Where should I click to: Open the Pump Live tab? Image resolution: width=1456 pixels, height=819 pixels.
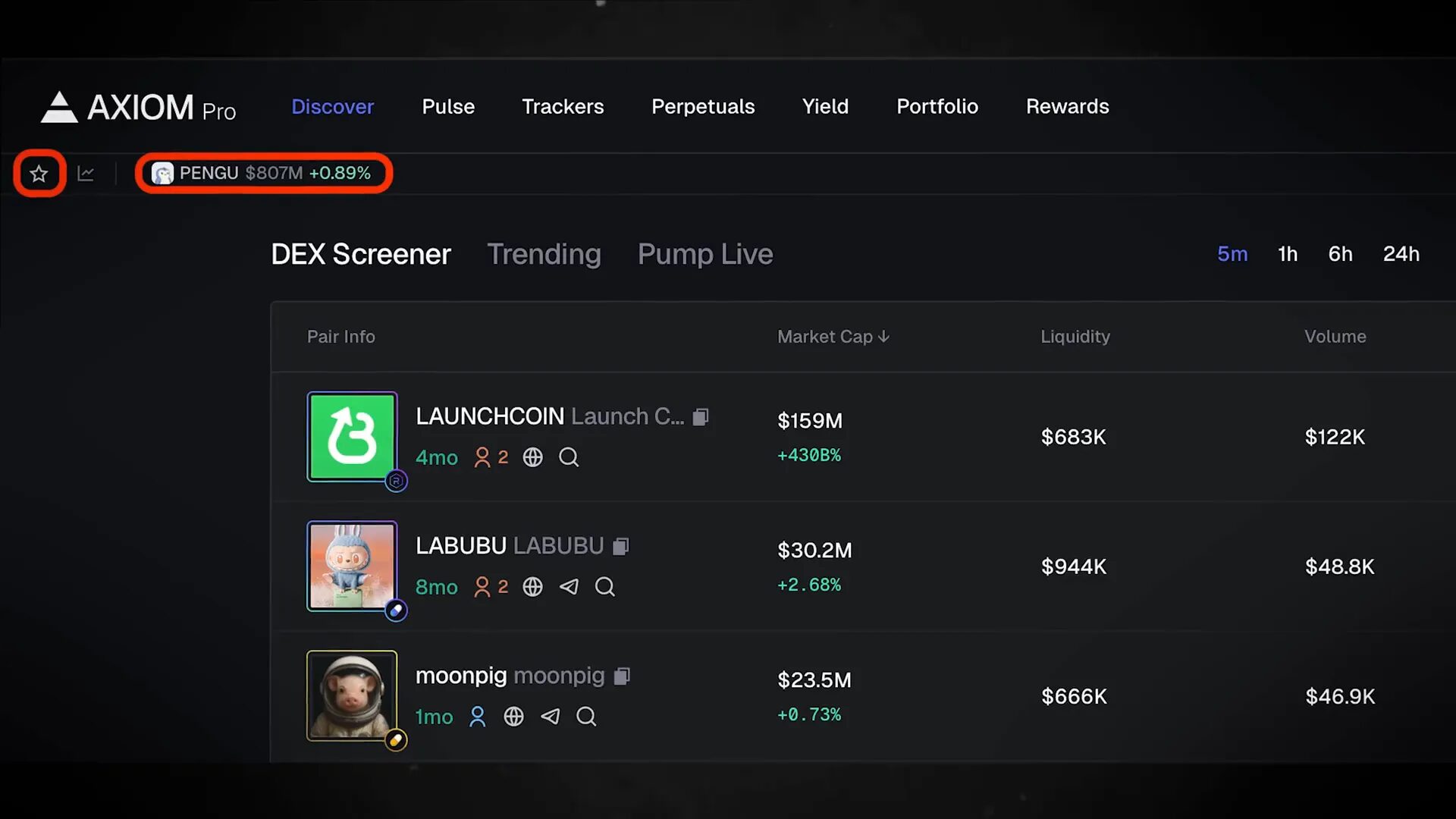(704, 254)
